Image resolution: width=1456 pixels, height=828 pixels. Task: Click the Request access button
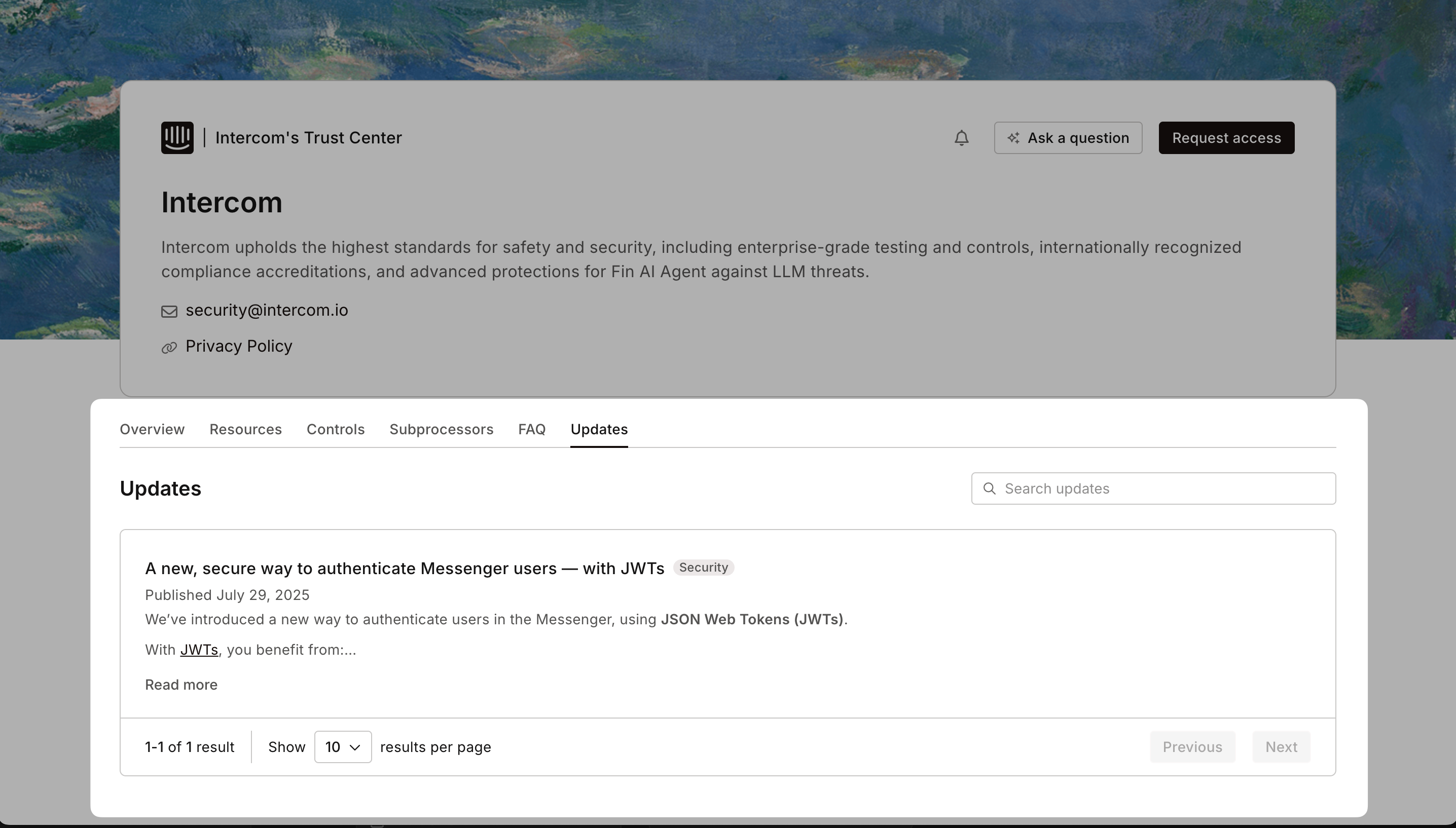point(1226,138)
